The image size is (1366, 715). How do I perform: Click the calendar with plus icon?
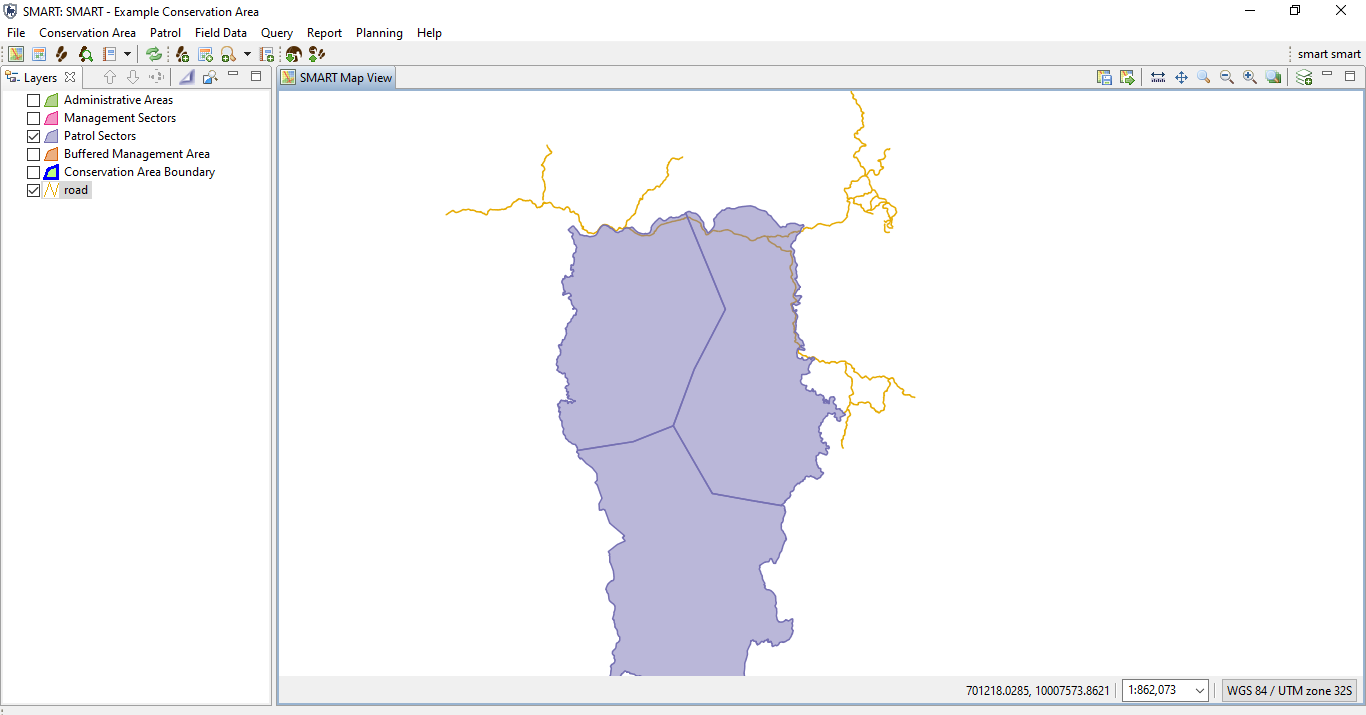click(x=206, y=54)
